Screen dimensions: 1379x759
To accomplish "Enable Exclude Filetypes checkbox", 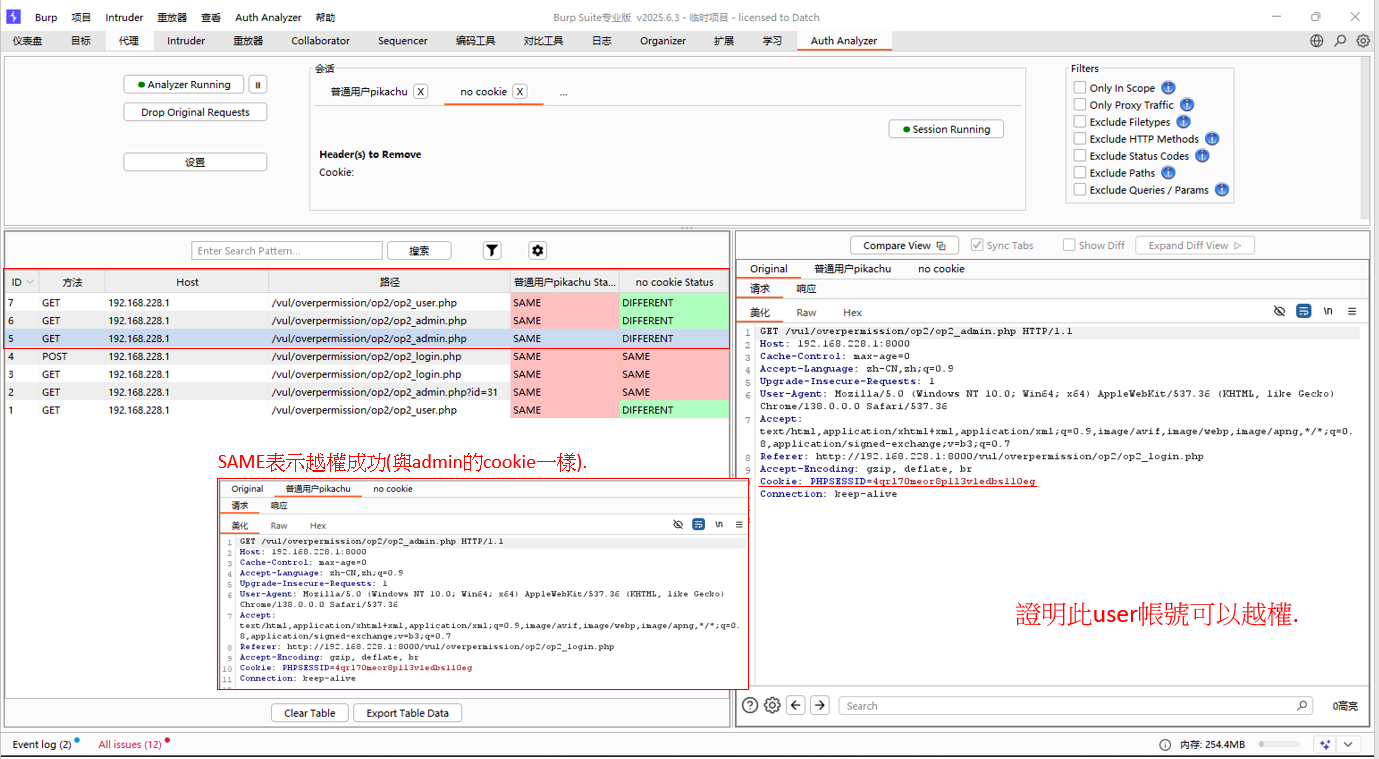I will [1080, 122].
